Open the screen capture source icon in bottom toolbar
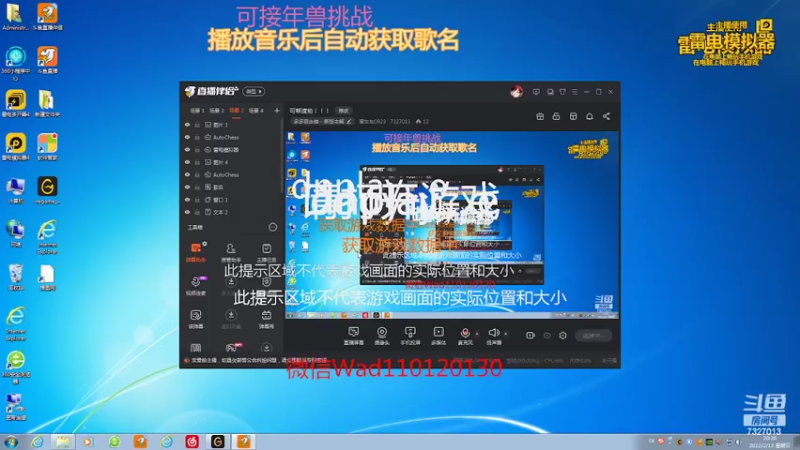 pyautogui.click(x=353, y=332)
